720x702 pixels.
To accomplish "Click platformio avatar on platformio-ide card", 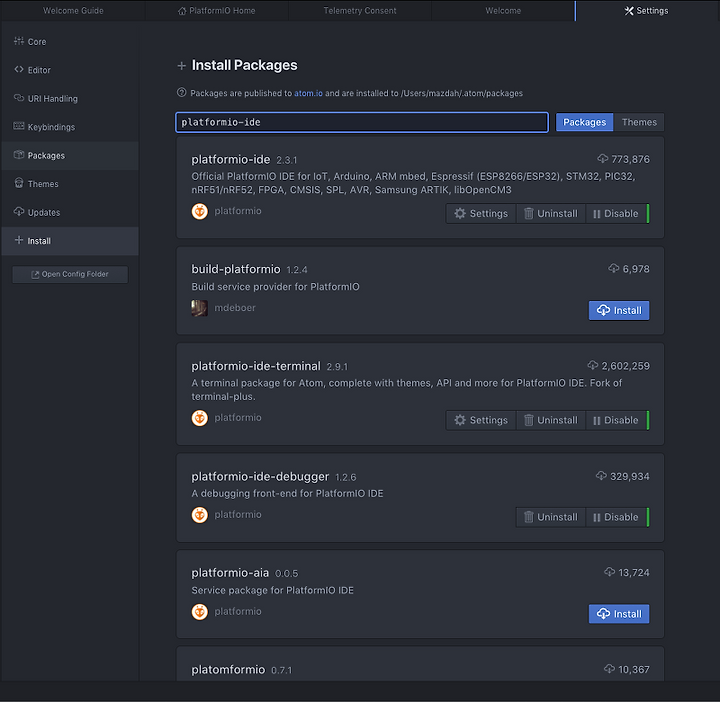I will [200, 211].
